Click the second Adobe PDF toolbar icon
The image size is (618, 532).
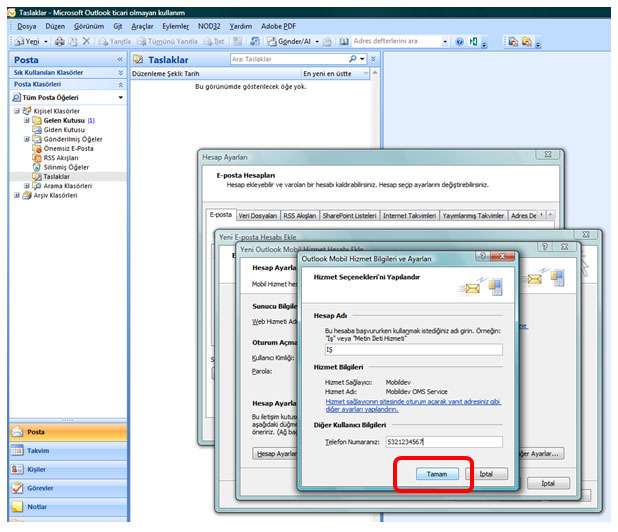pyautogui.click(x=527, y=41)
